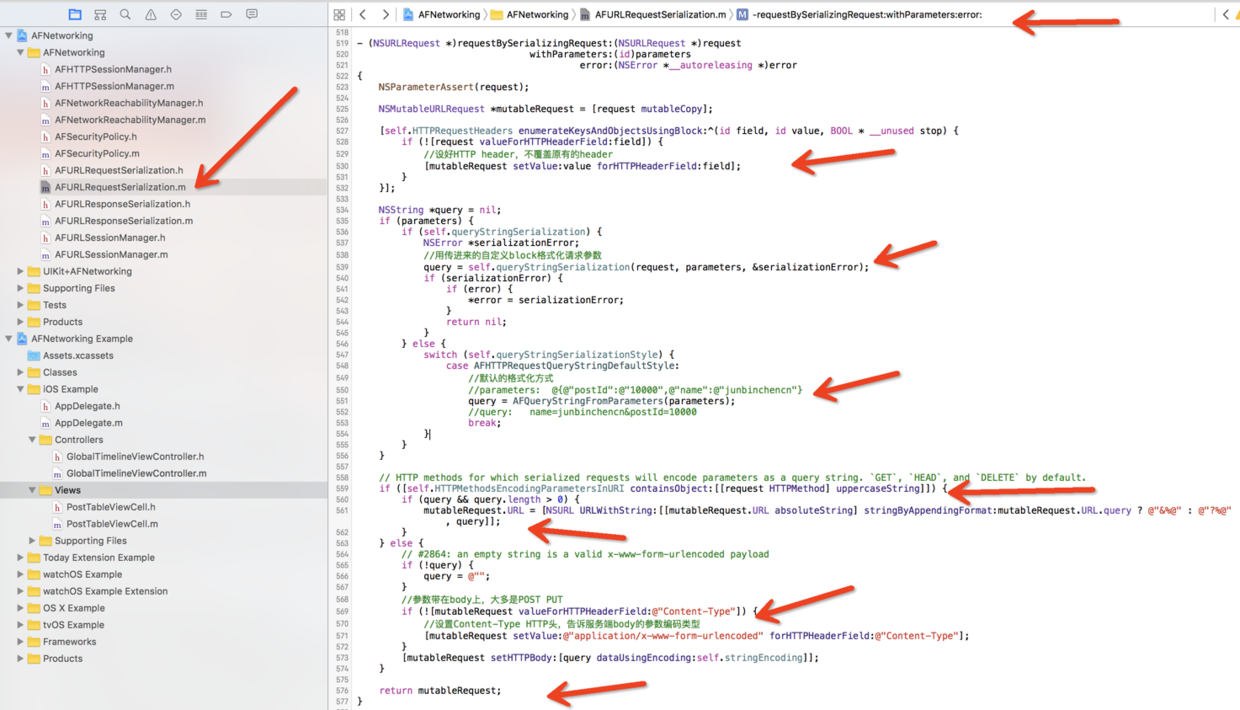Open AFURLRequestSerialization.h
The height and width of the screenshot is (710, 1240).
[119, 170]
